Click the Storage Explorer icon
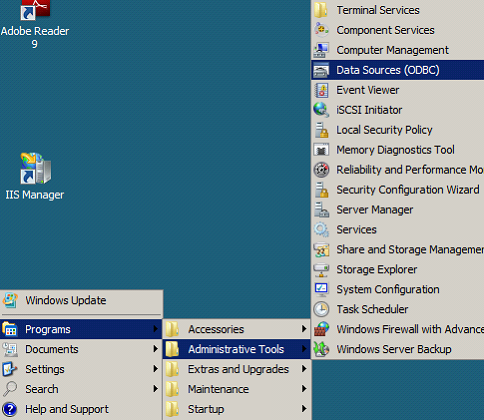This screenshot has width=484, height=420. [x=321, y=269]
